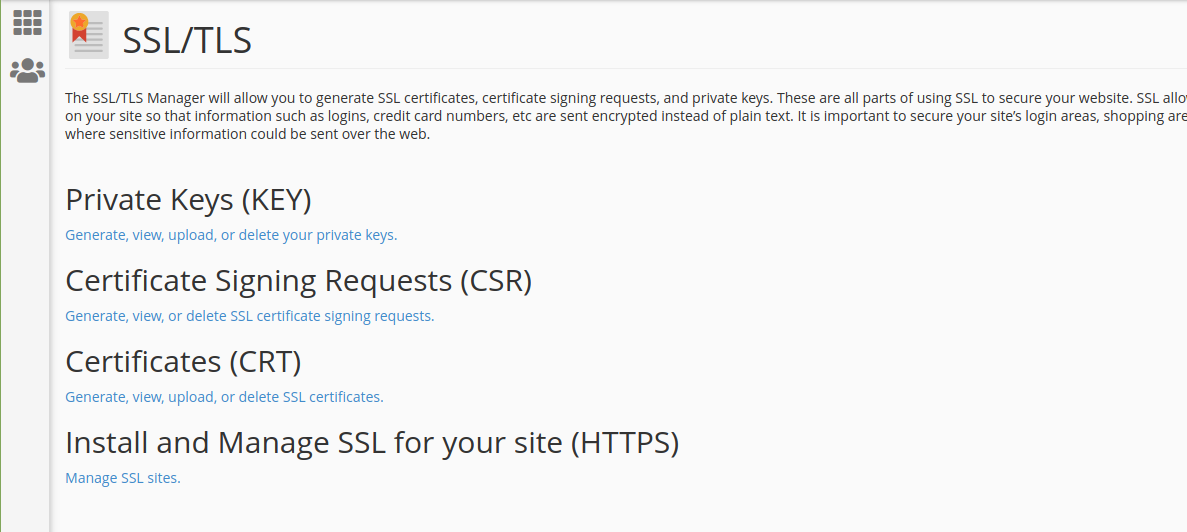The height and width of the screenshot is (532, 1187).
Task: Open the Manage SSL sites link
Action: point(123,478)
